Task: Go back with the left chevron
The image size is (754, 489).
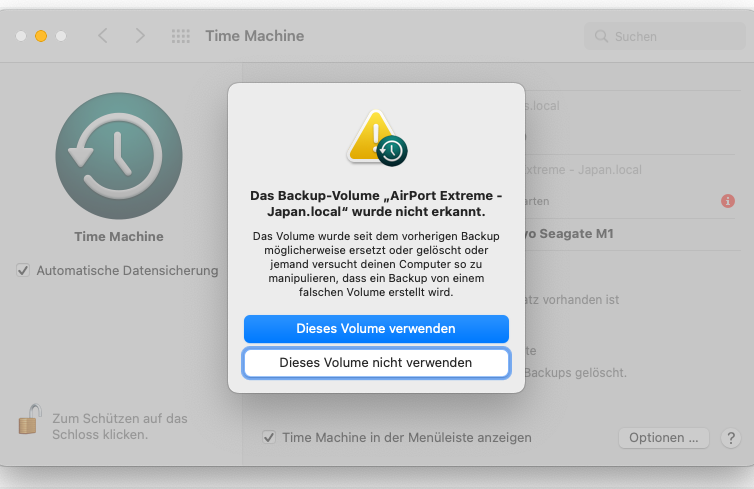Action: tap(103, 36)
